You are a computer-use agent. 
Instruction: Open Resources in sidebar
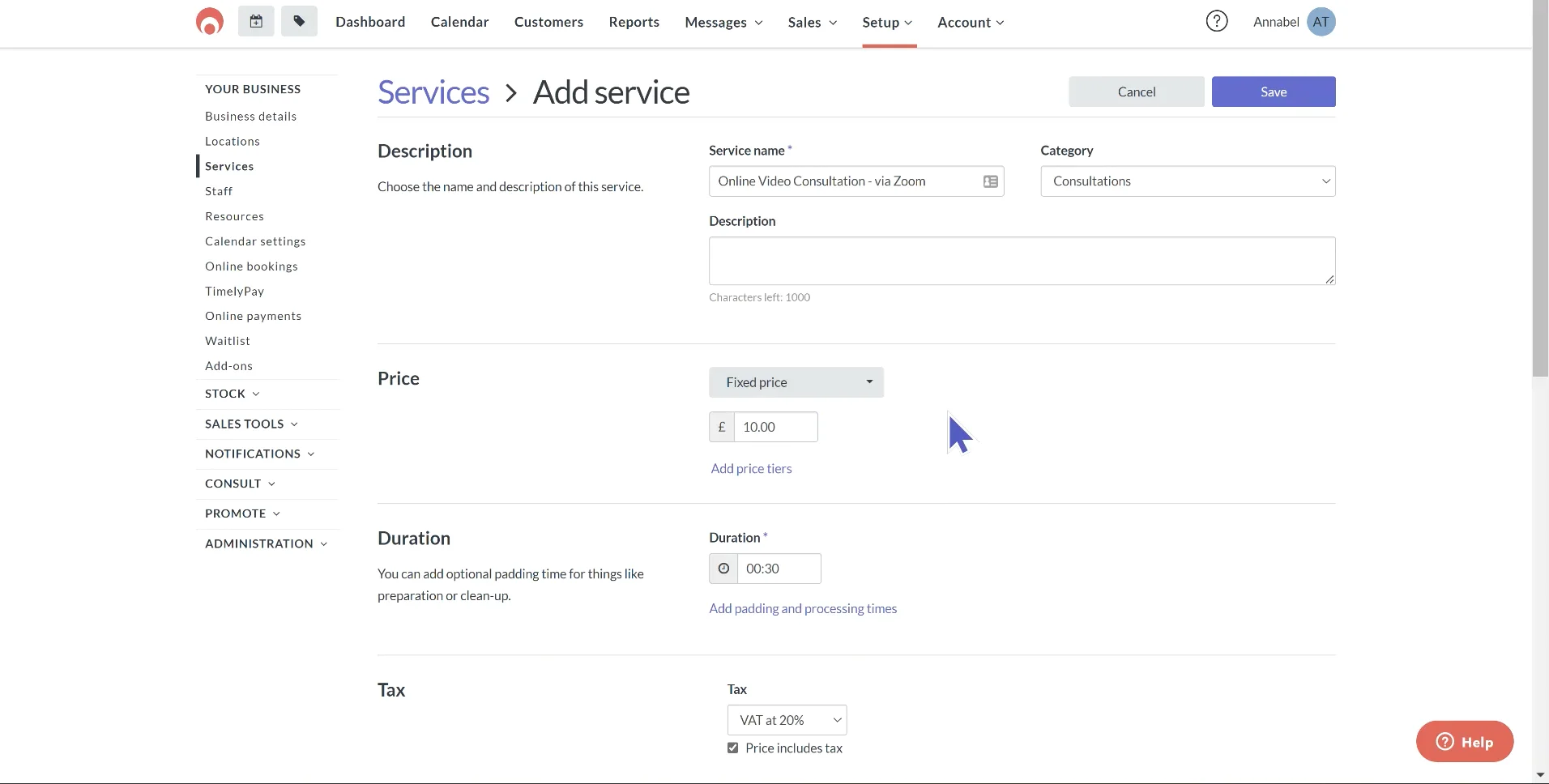coord(234,216)
